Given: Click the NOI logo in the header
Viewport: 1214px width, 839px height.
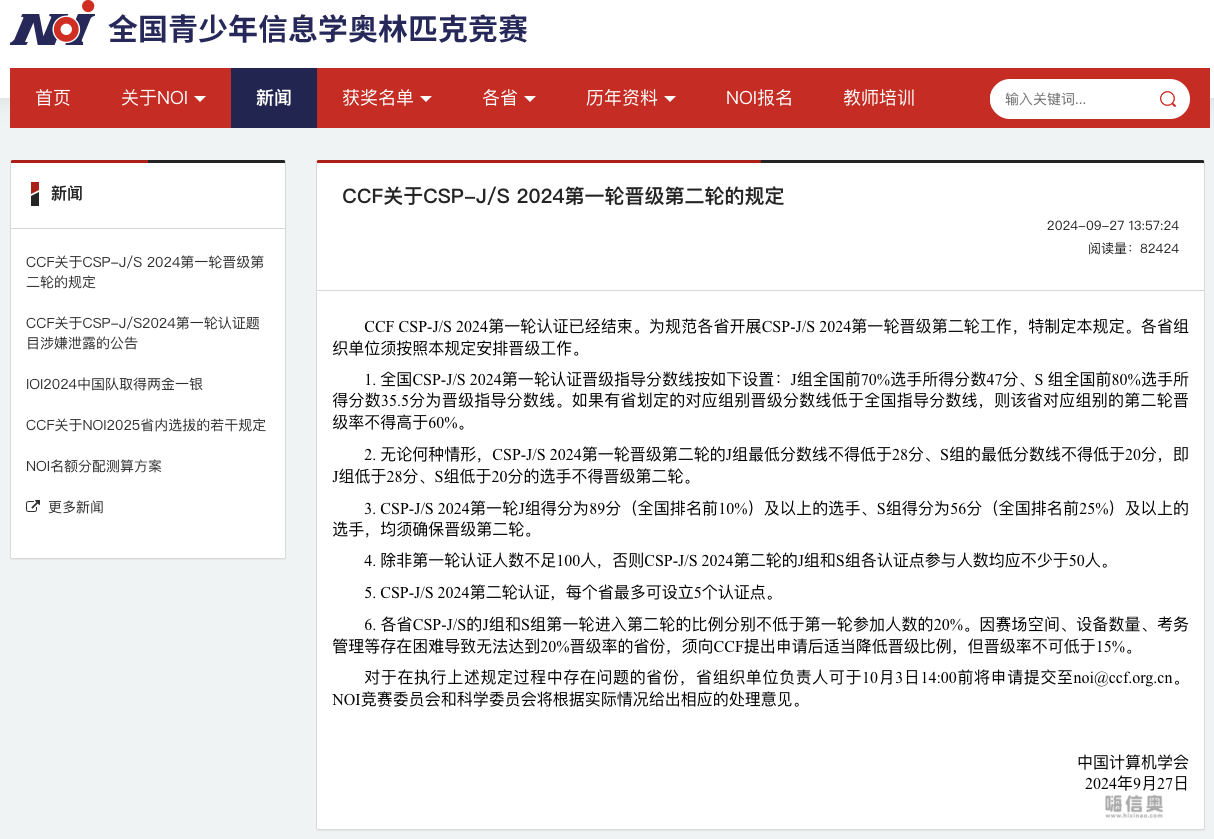Looking at the screenshot, I should [x=53, y=24].
